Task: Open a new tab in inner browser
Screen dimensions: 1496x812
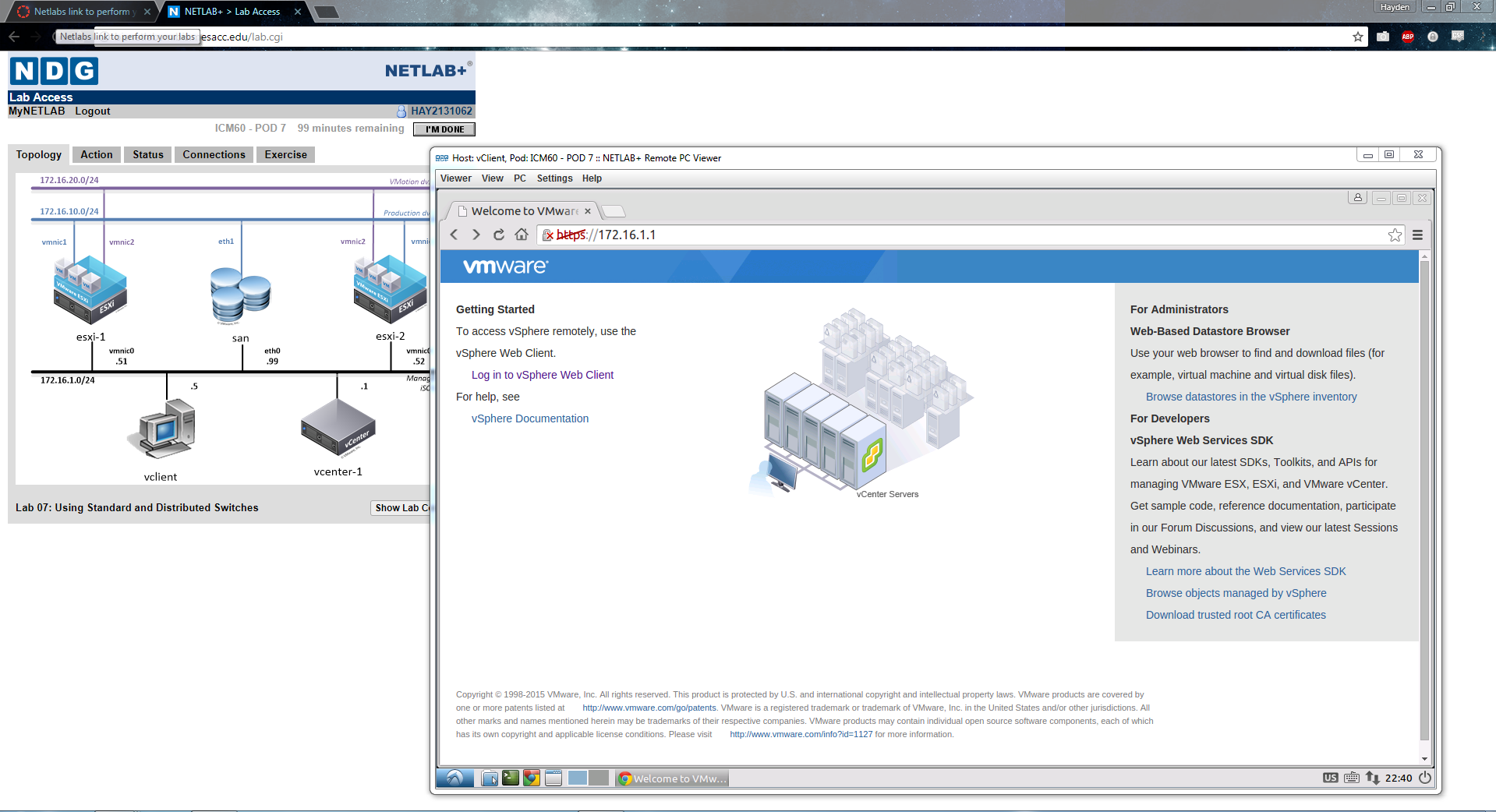Action: click(x=615, y=210)
